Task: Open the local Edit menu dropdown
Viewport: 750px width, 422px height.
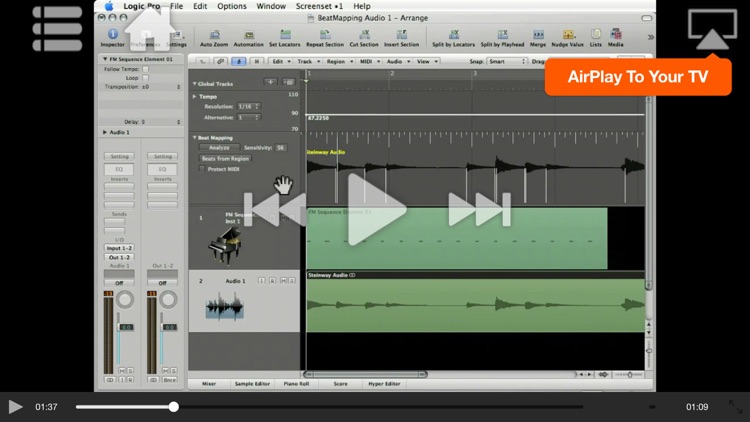Action: coord(280,61)
